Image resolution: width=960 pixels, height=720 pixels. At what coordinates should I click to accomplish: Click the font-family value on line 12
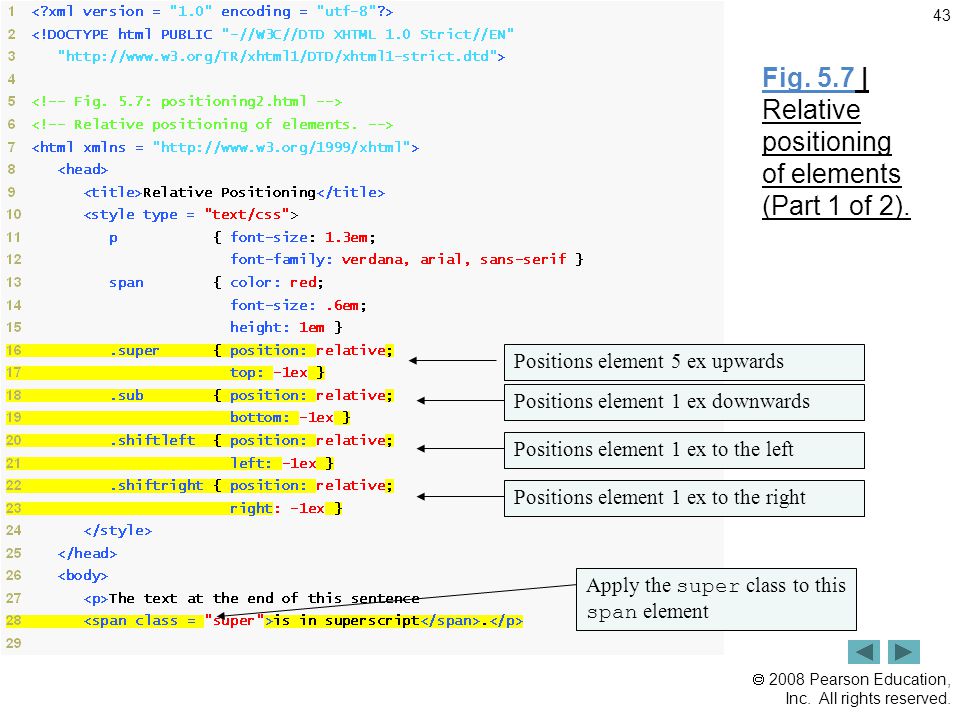pos(454,260)
